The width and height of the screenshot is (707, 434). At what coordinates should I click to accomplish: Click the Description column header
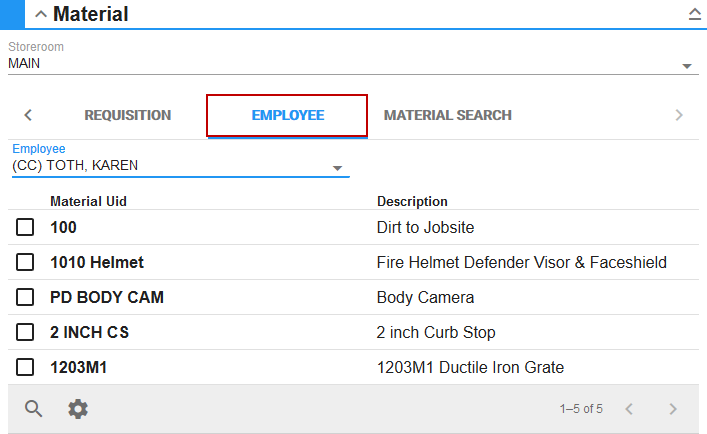[x=412, y=201]
